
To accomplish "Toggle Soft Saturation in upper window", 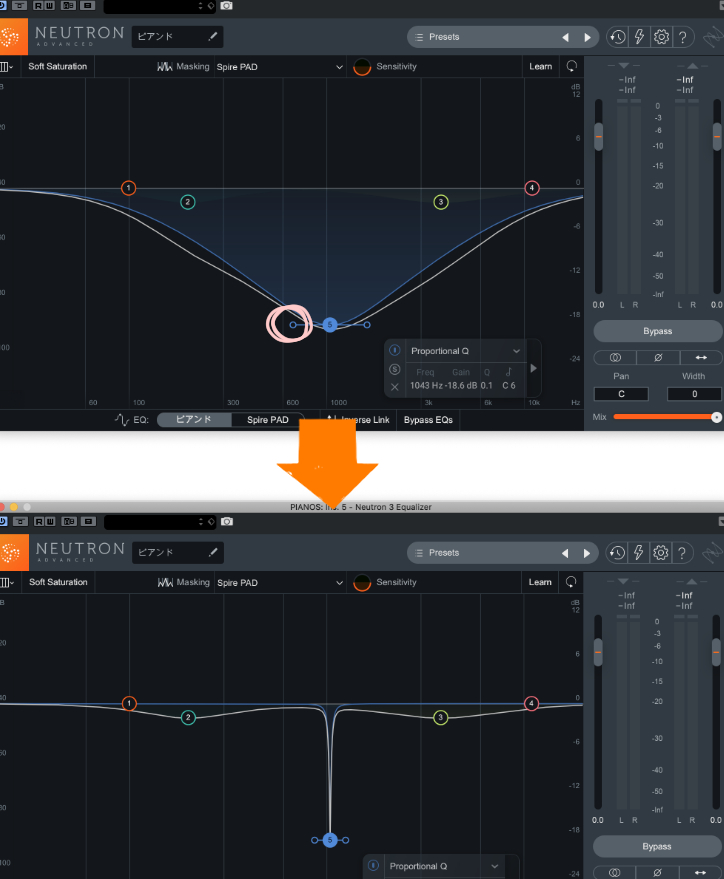I will pos(58,66).
